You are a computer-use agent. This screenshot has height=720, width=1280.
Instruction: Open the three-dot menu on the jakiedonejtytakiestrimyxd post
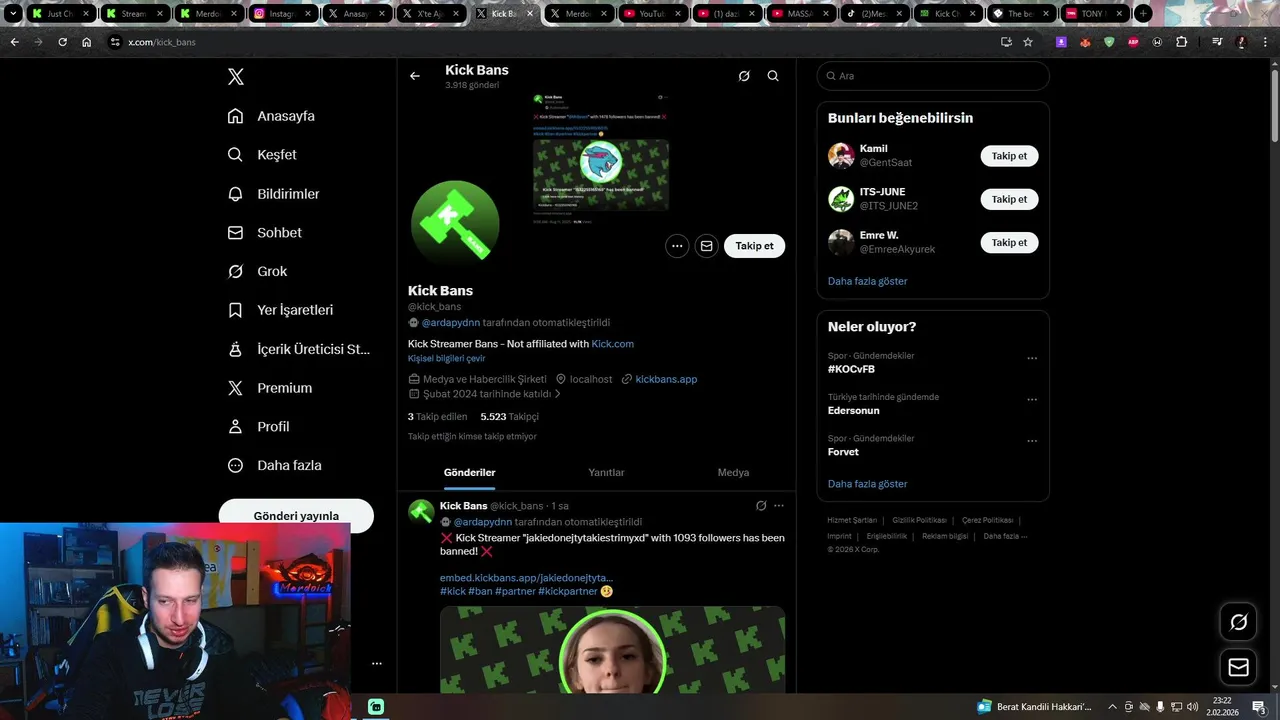pos(779,506)
